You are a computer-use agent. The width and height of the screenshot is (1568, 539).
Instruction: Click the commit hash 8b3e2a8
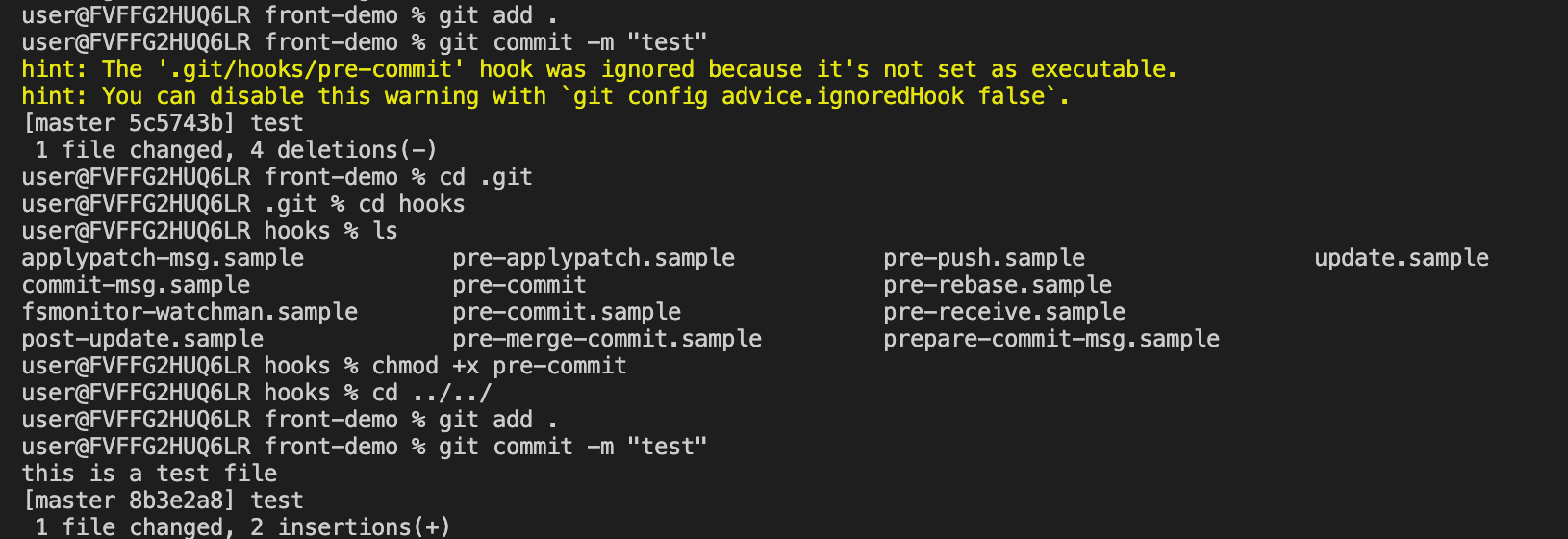(x=177, y=500)
